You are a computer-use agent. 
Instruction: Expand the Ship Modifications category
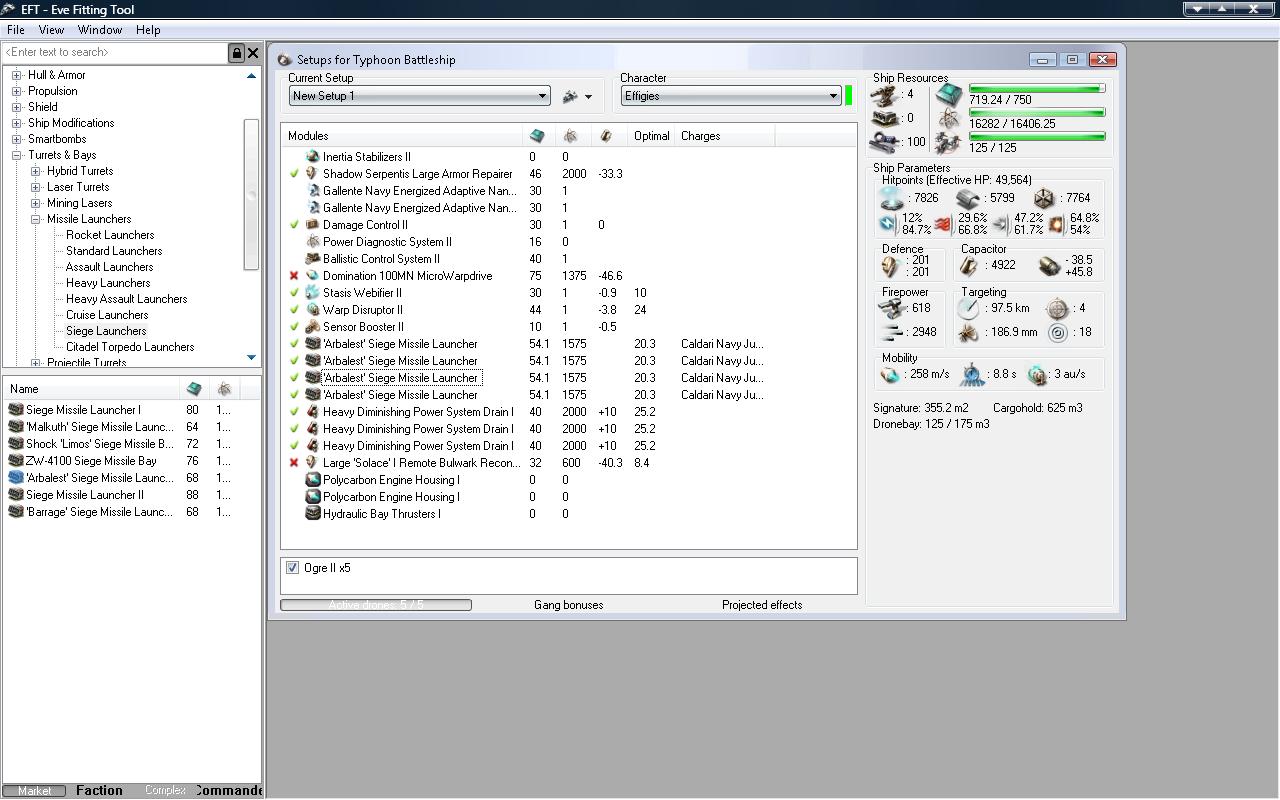17,123
